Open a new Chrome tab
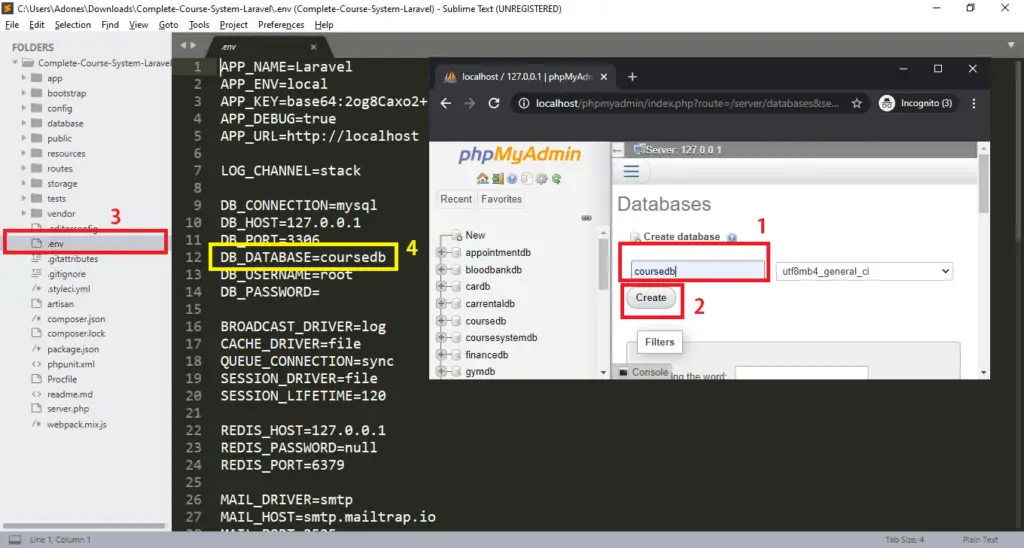Image resolution: width=1024 pixels, height=548 pixels. (x=632, y=76)
